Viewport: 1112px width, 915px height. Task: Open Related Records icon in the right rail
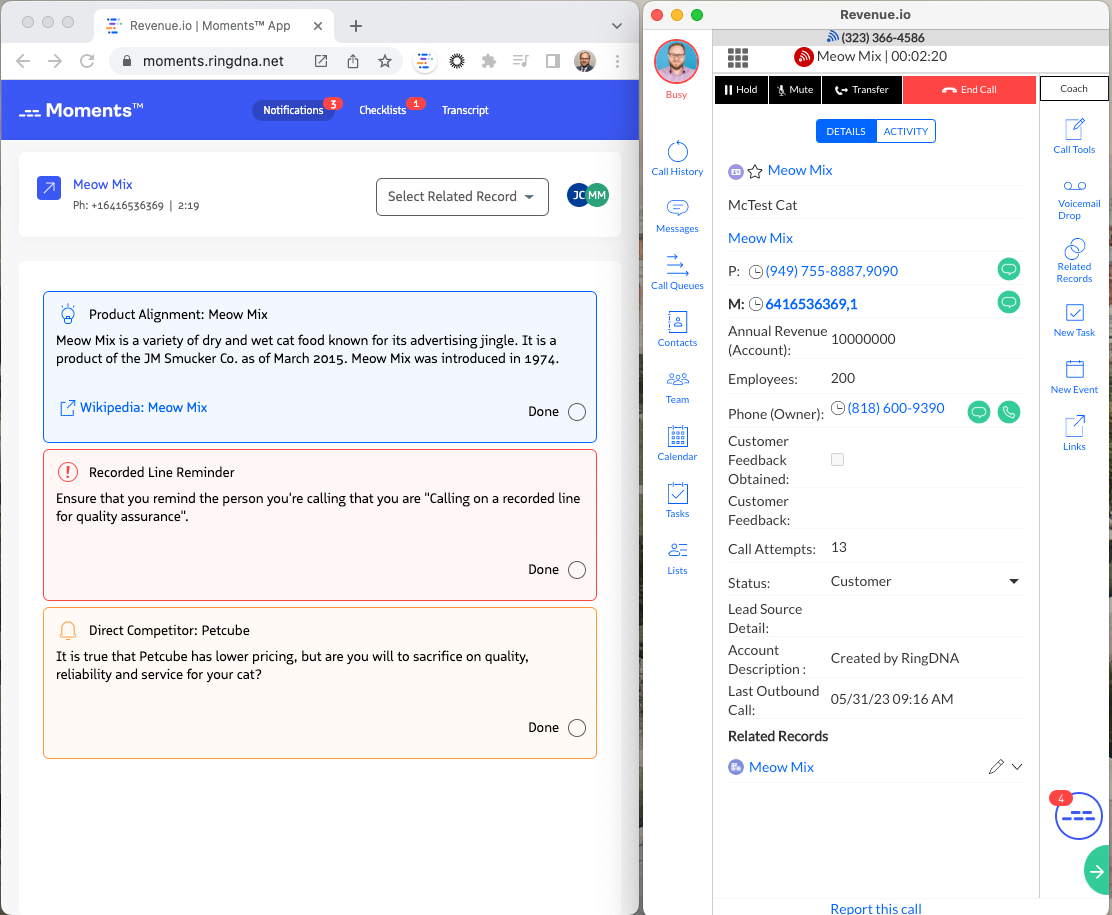[1074, 260]
